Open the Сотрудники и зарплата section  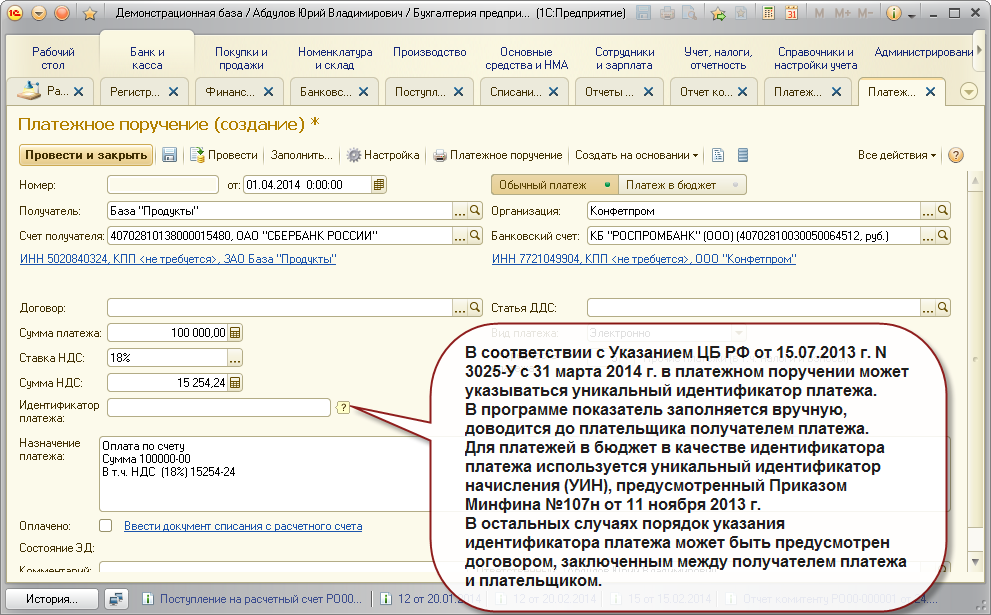[x=624, y=58]
